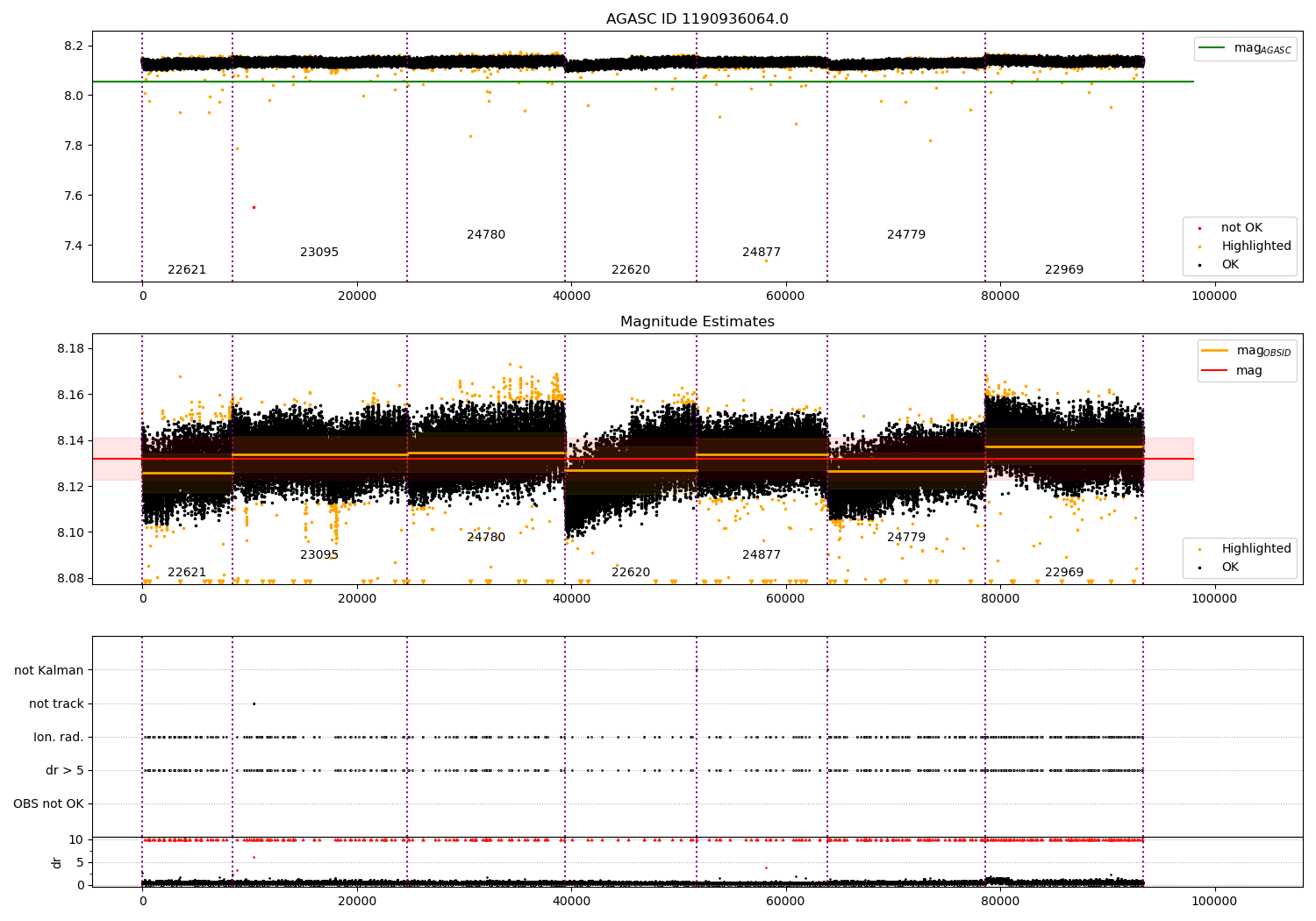Screen dimensions: 1316x921
Task: Select the 8.16 y-axis tick label
Action: (x=71, y=395)
